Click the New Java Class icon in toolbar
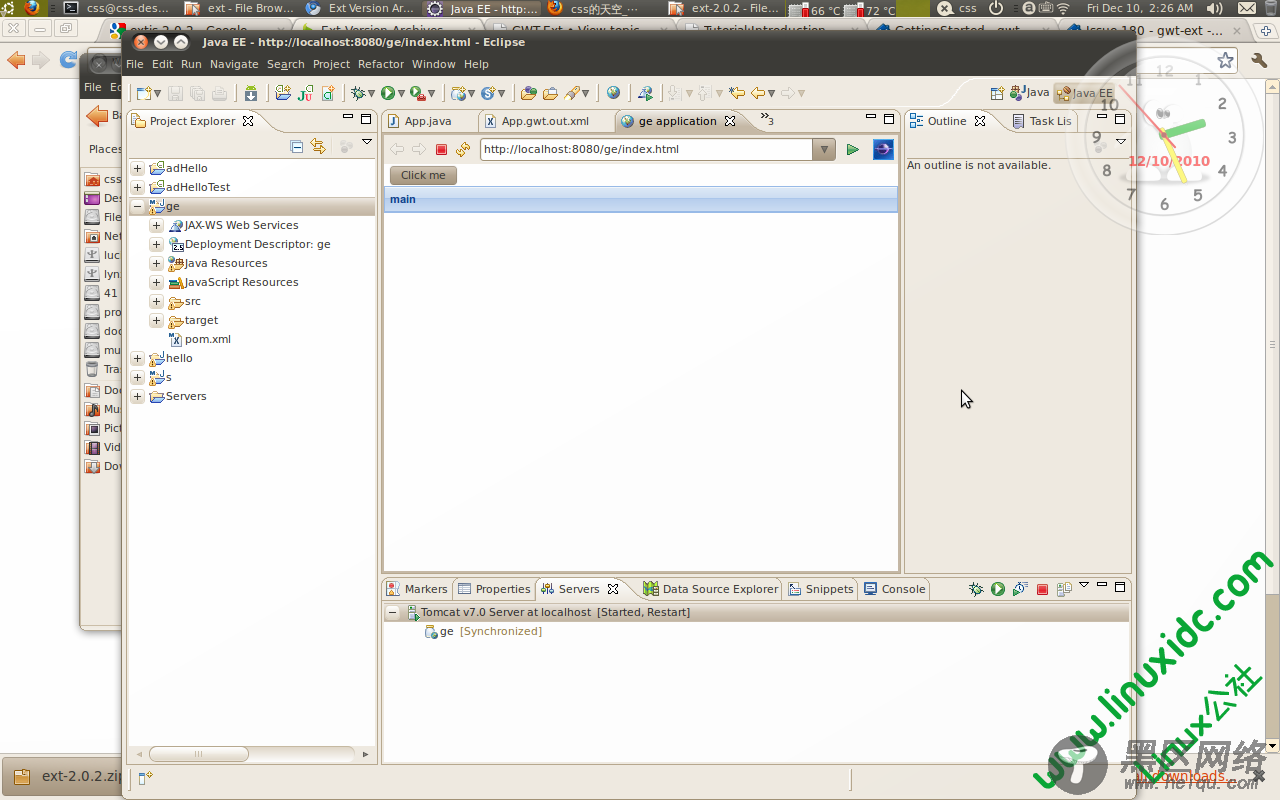The image size is (1280, 800). [328, 93]
